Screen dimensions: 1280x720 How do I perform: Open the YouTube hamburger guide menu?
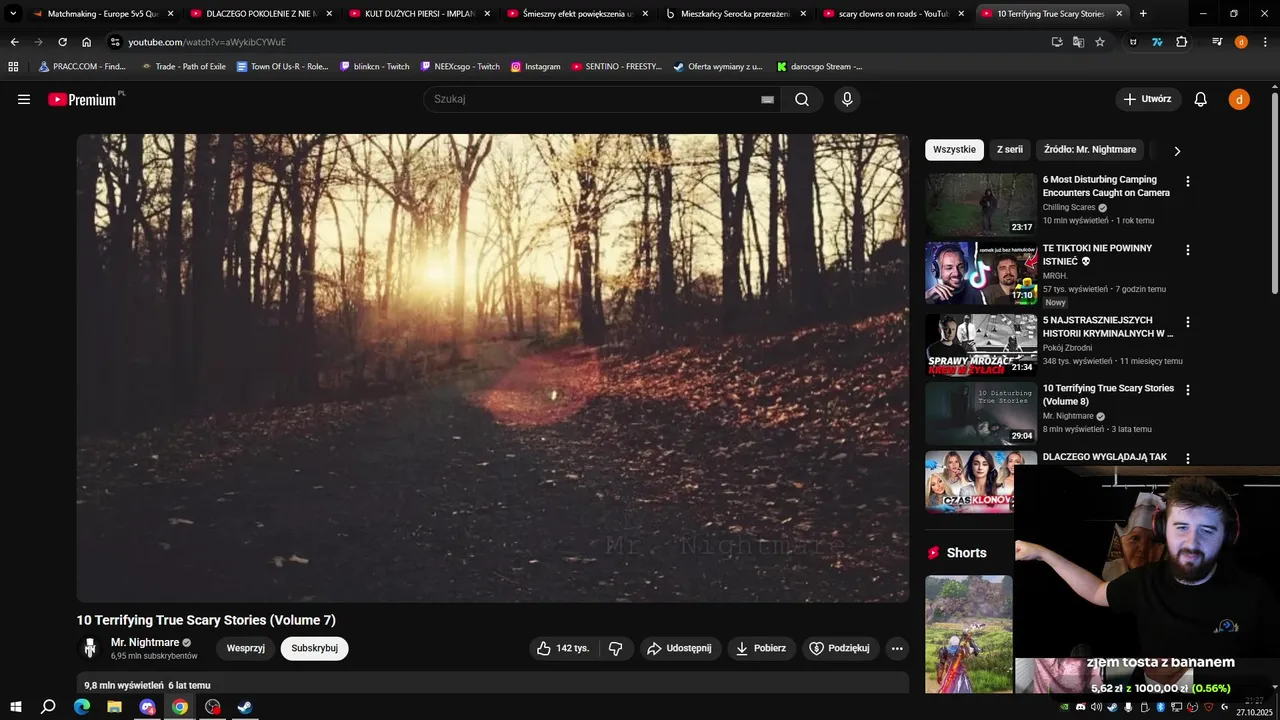(x=24, y=99)
